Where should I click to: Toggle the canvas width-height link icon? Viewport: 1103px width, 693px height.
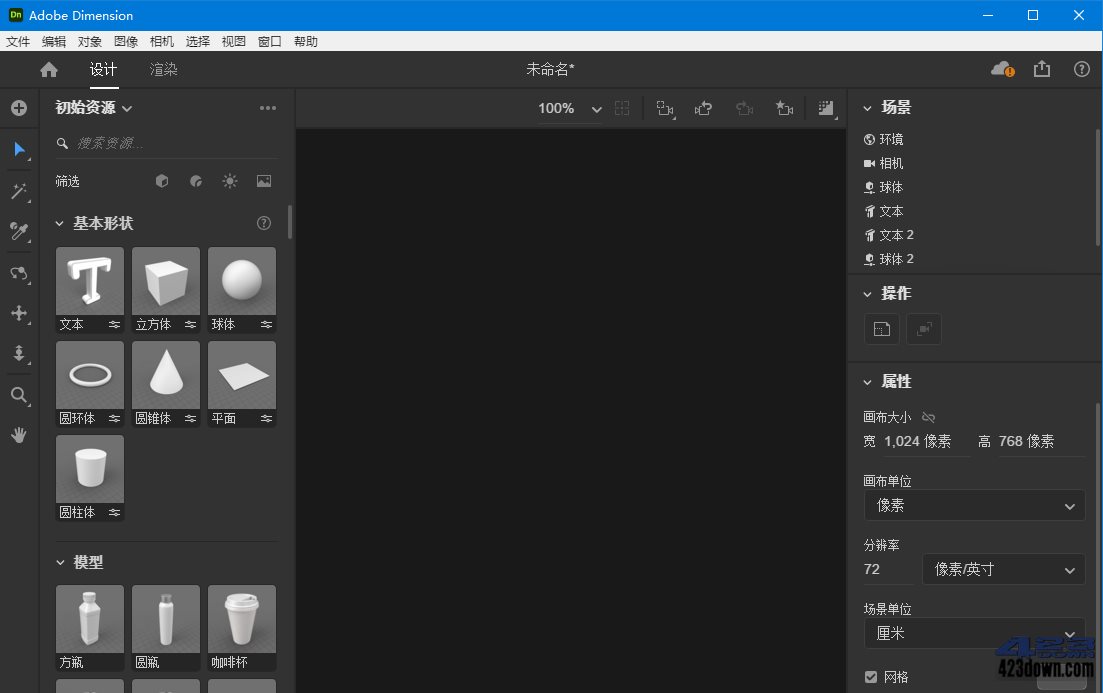tap(928, 417)
